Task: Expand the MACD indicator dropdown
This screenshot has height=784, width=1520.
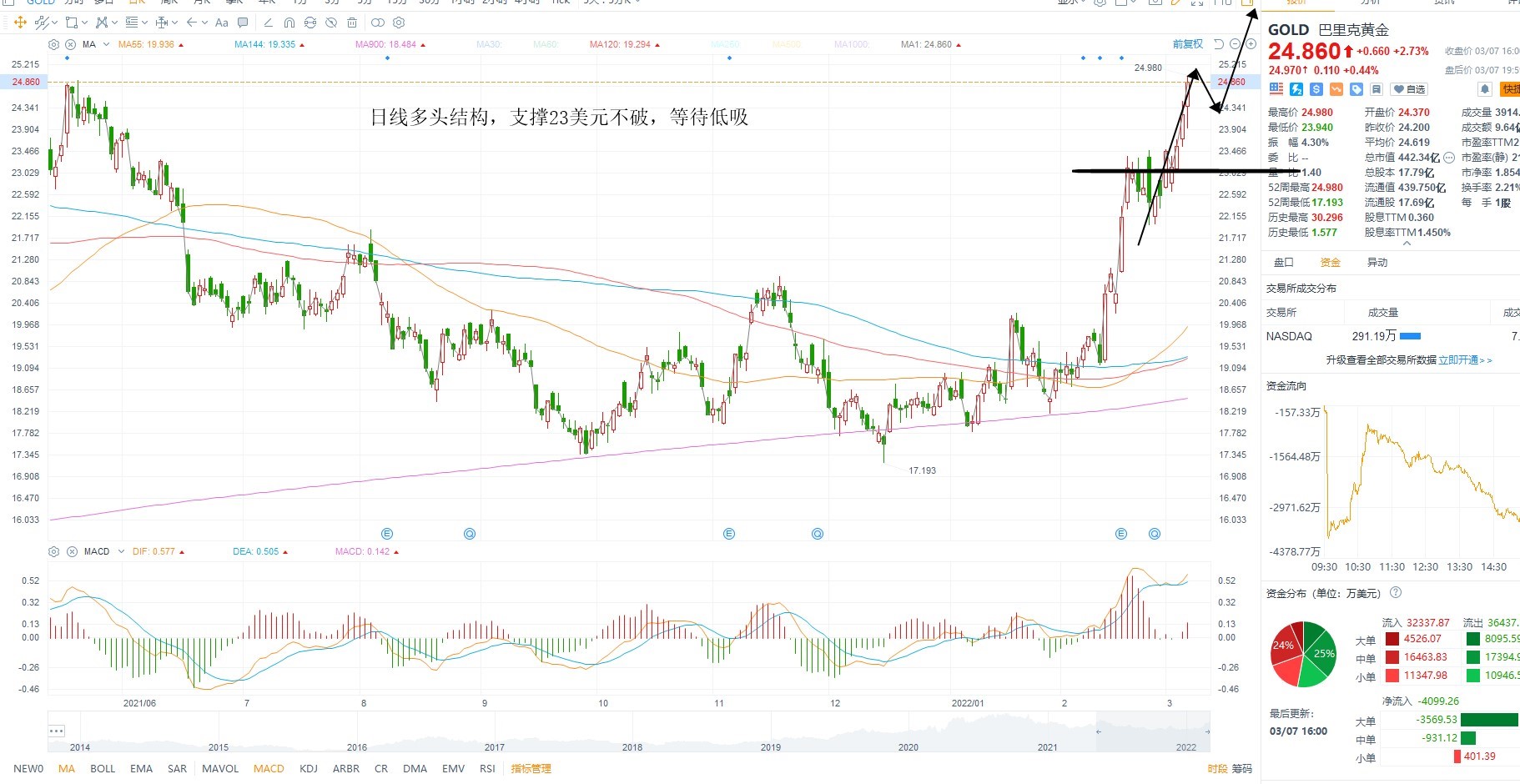Action: click(121, 551)
